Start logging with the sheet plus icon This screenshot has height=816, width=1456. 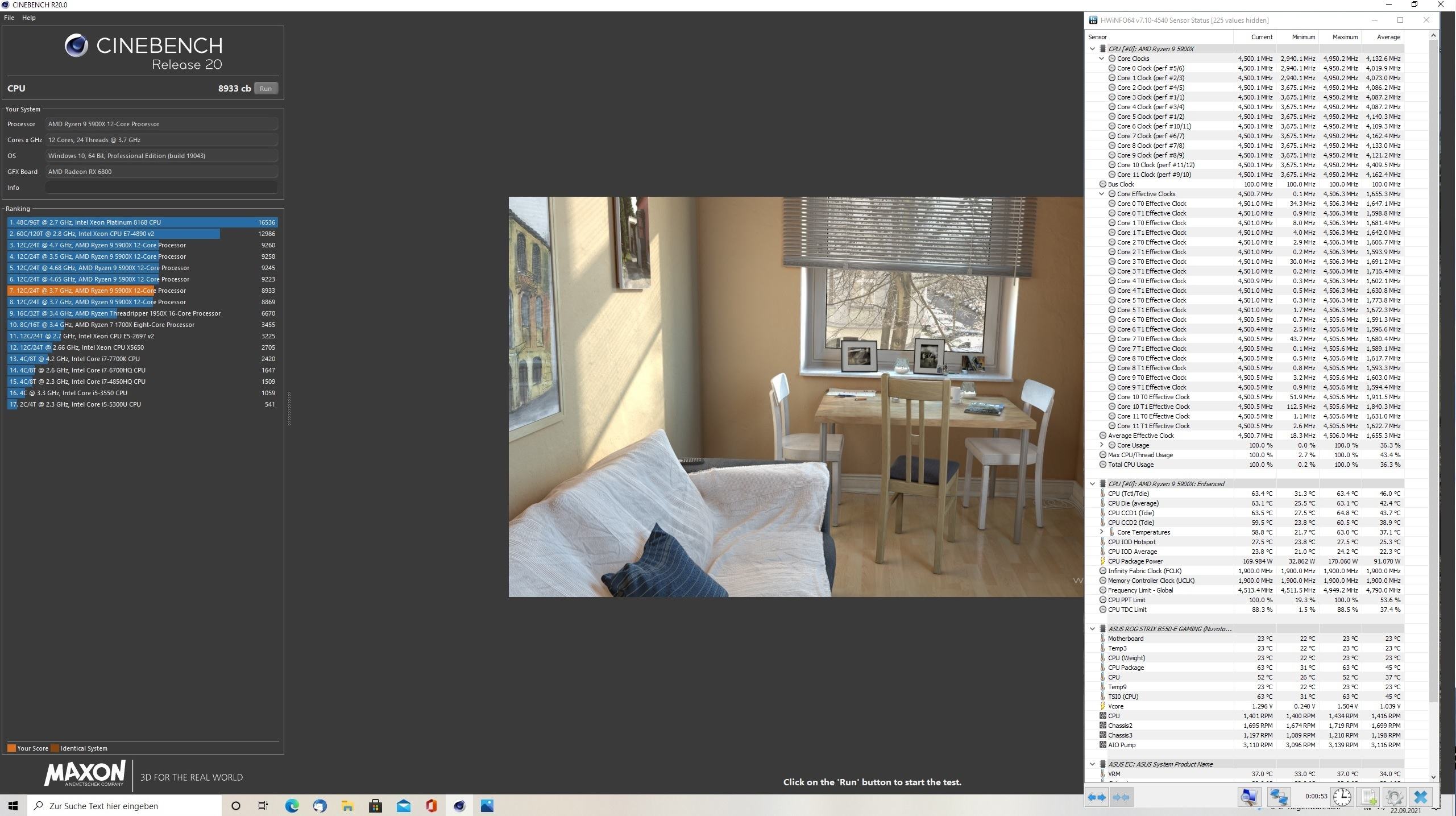[x=1368, y=797]
